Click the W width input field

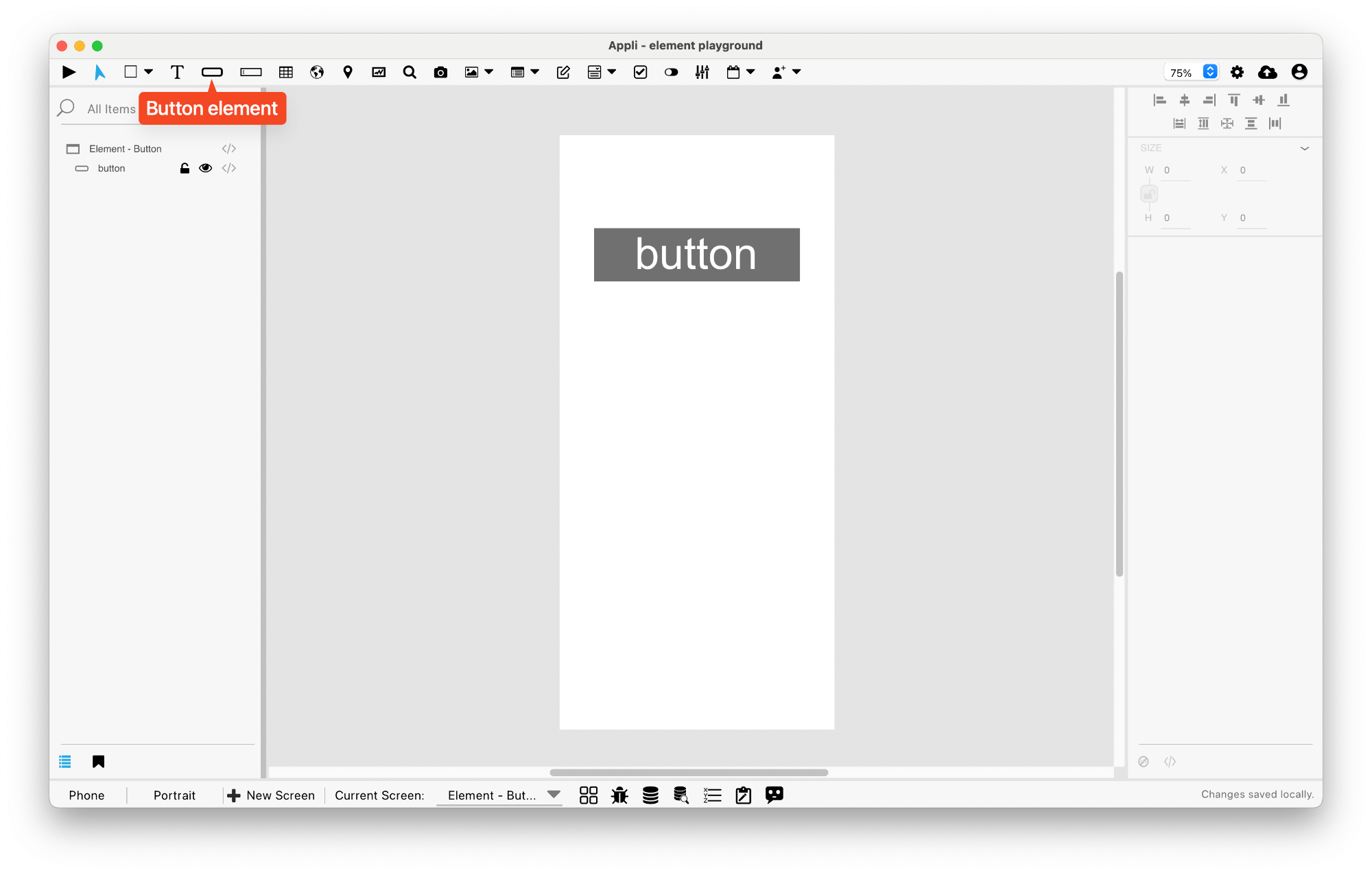tap(1176, 170)
